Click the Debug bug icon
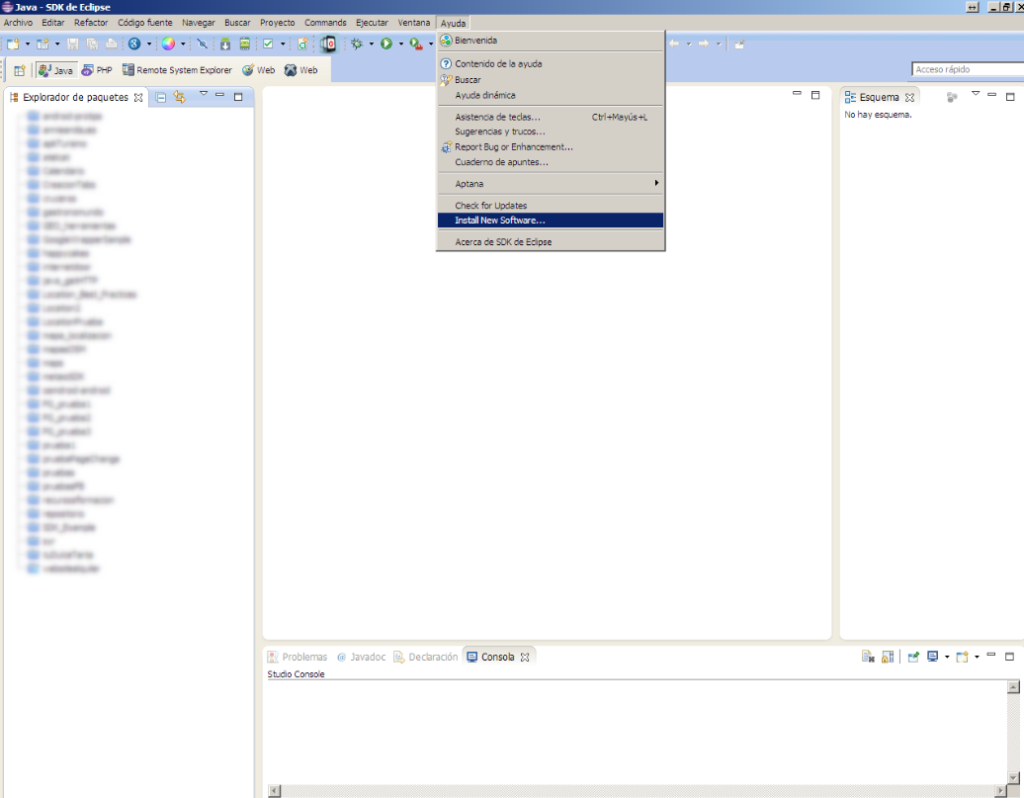Viewport: 1024px width, 798px height. click(x=357, y=44)
